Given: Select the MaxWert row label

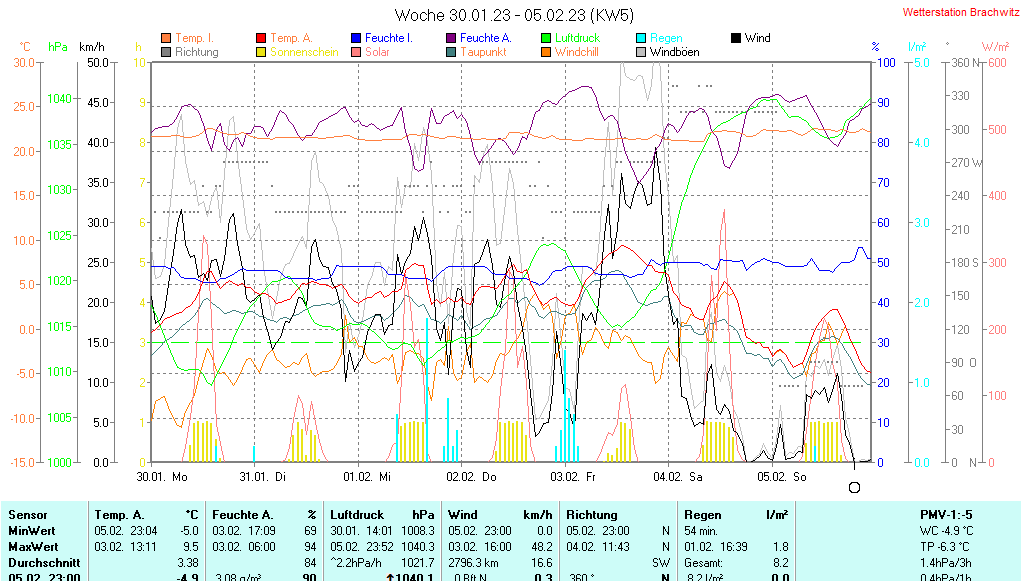Looking at the screenshot, I should click(x=32, y=546).
